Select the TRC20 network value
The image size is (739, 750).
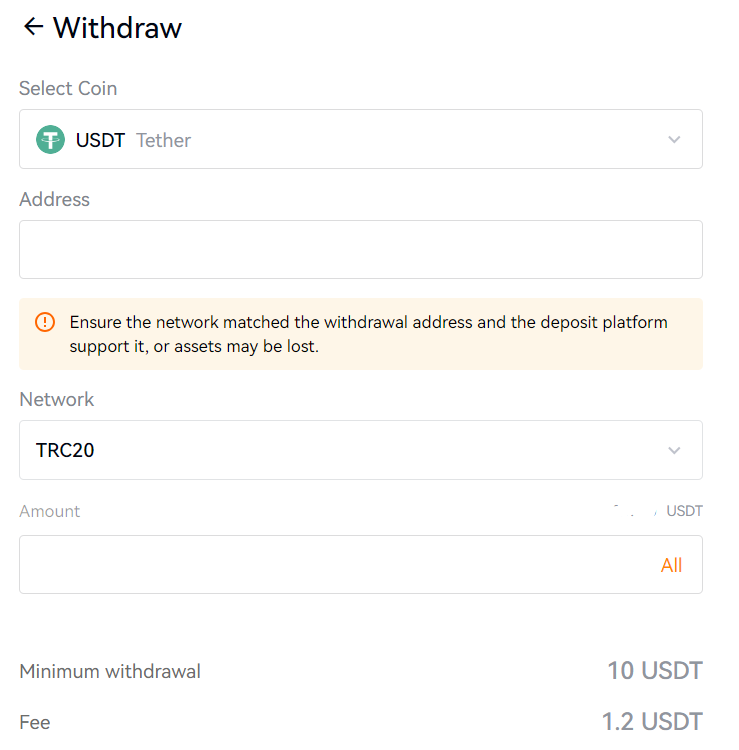[65, 450]
